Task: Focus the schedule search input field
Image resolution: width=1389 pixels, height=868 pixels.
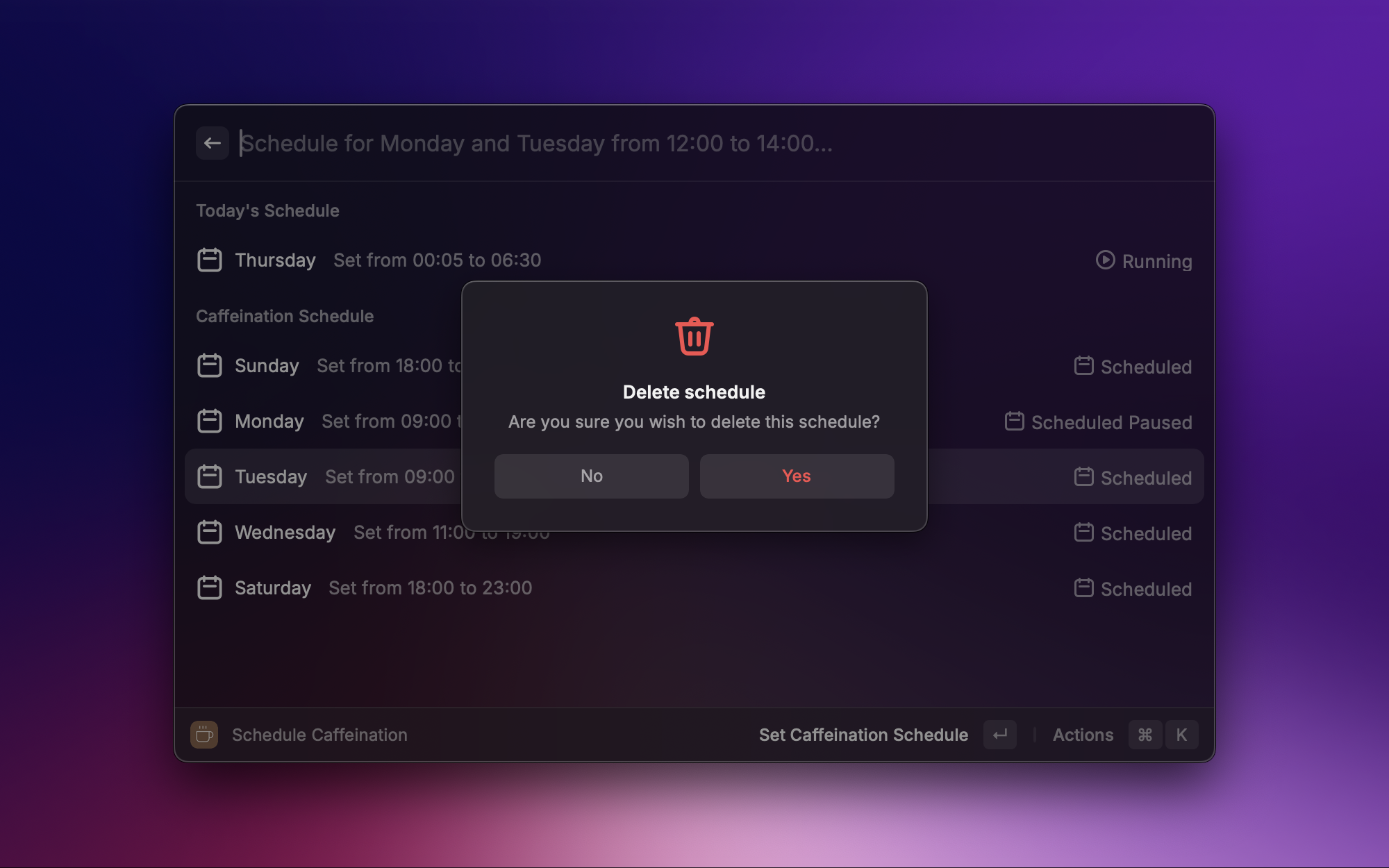Action: coord(625,143)
